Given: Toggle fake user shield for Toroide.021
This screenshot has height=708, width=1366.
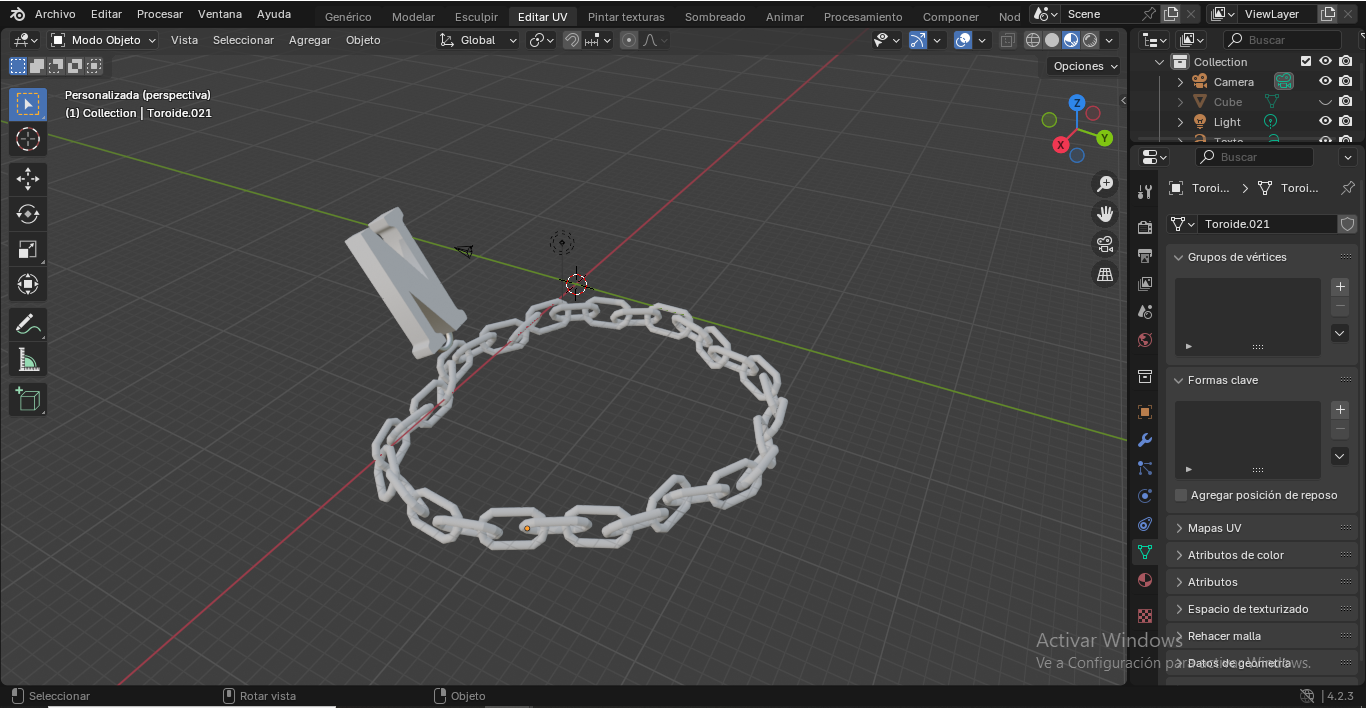Looking at the screenshot, I should pos(1348,224).
